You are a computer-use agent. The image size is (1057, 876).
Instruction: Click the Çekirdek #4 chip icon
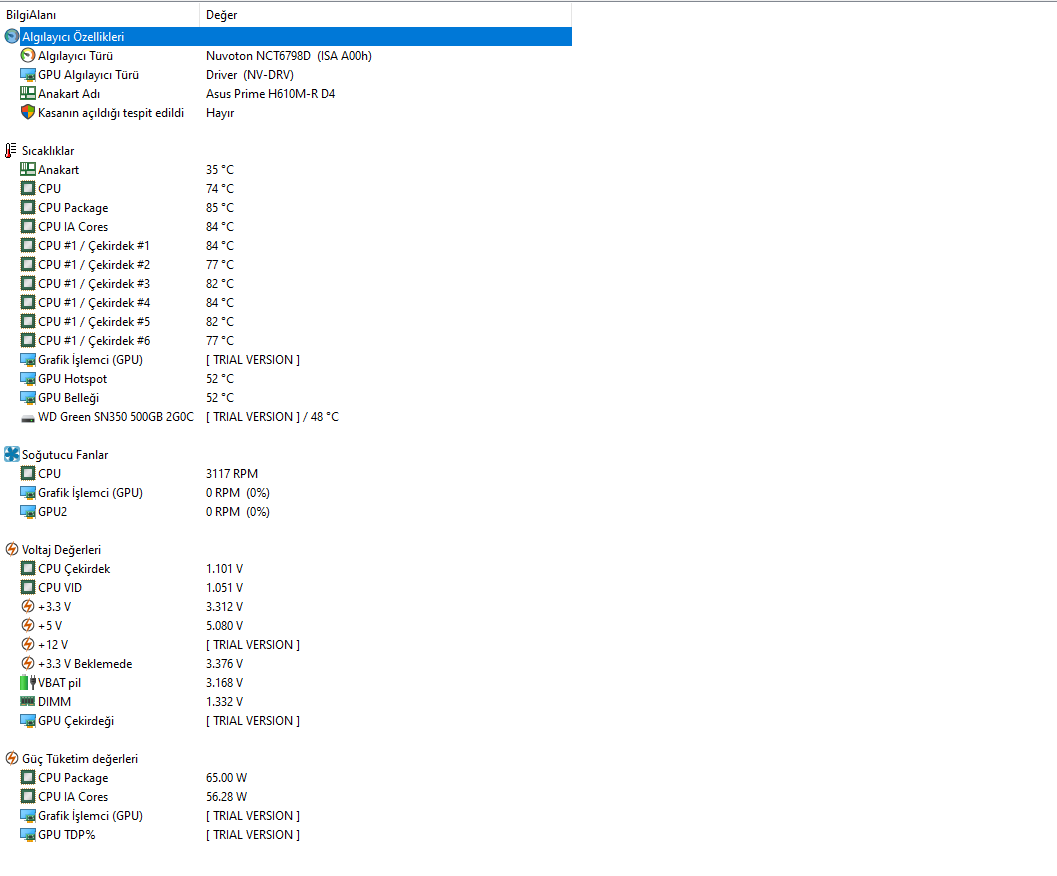click(28, 302)
